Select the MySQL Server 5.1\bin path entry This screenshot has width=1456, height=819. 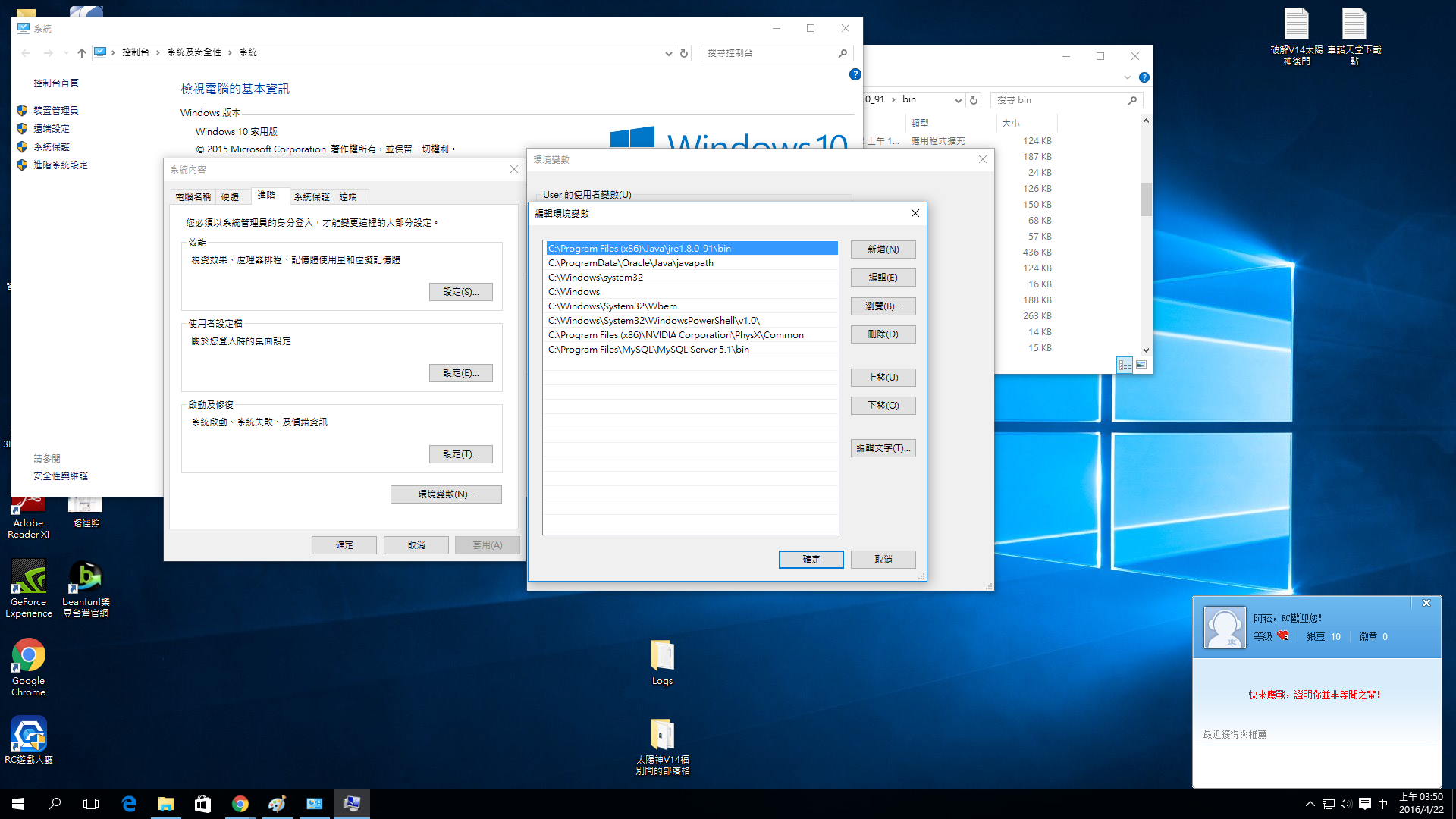click(x=691, y=350)
